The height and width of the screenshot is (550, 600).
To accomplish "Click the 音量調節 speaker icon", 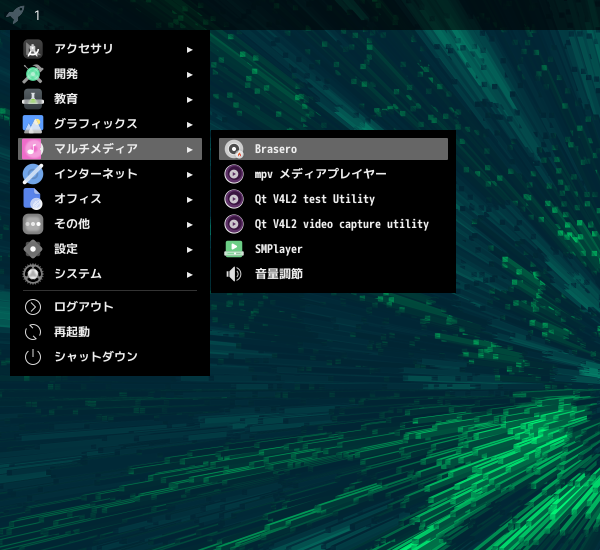I will 234,274.
